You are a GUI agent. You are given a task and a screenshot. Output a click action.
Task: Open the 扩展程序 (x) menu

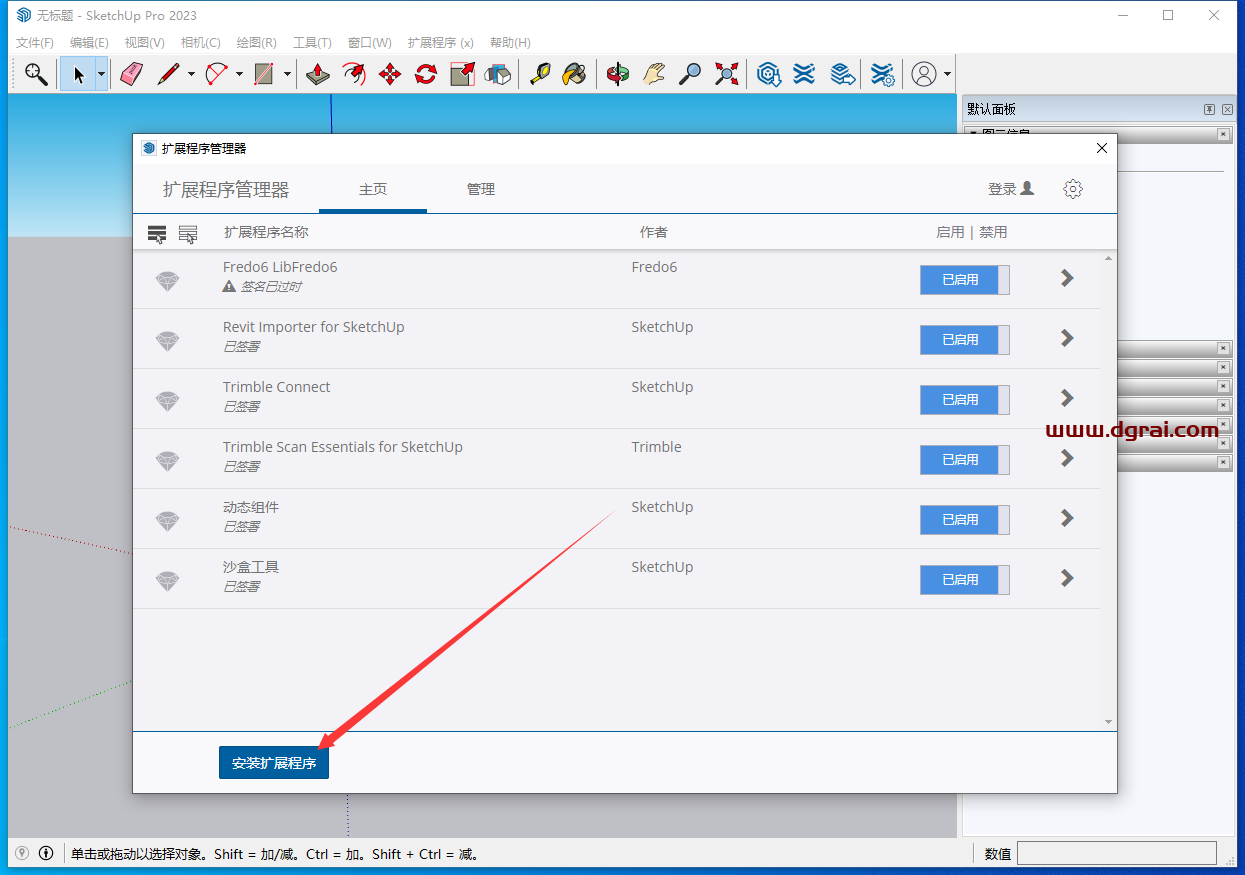pyautogui.click(x=440, y=42)
